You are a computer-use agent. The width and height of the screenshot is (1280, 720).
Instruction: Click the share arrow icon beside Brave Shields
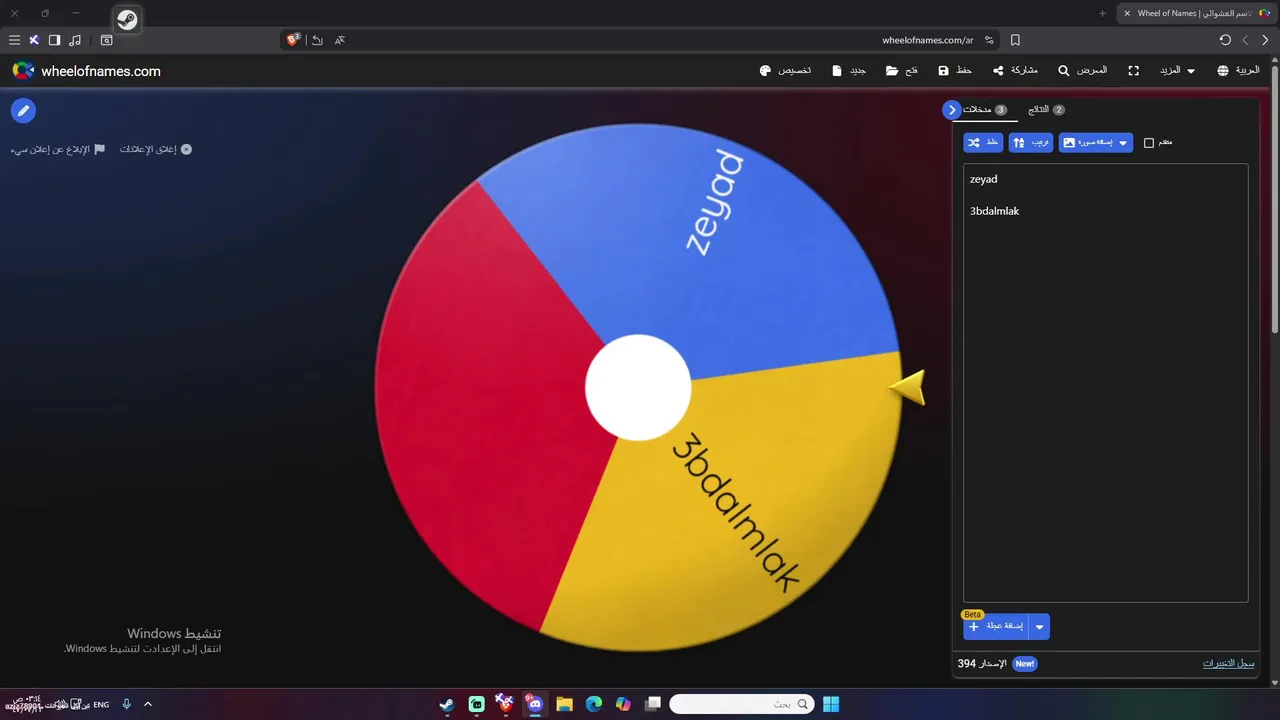(317, 40)
